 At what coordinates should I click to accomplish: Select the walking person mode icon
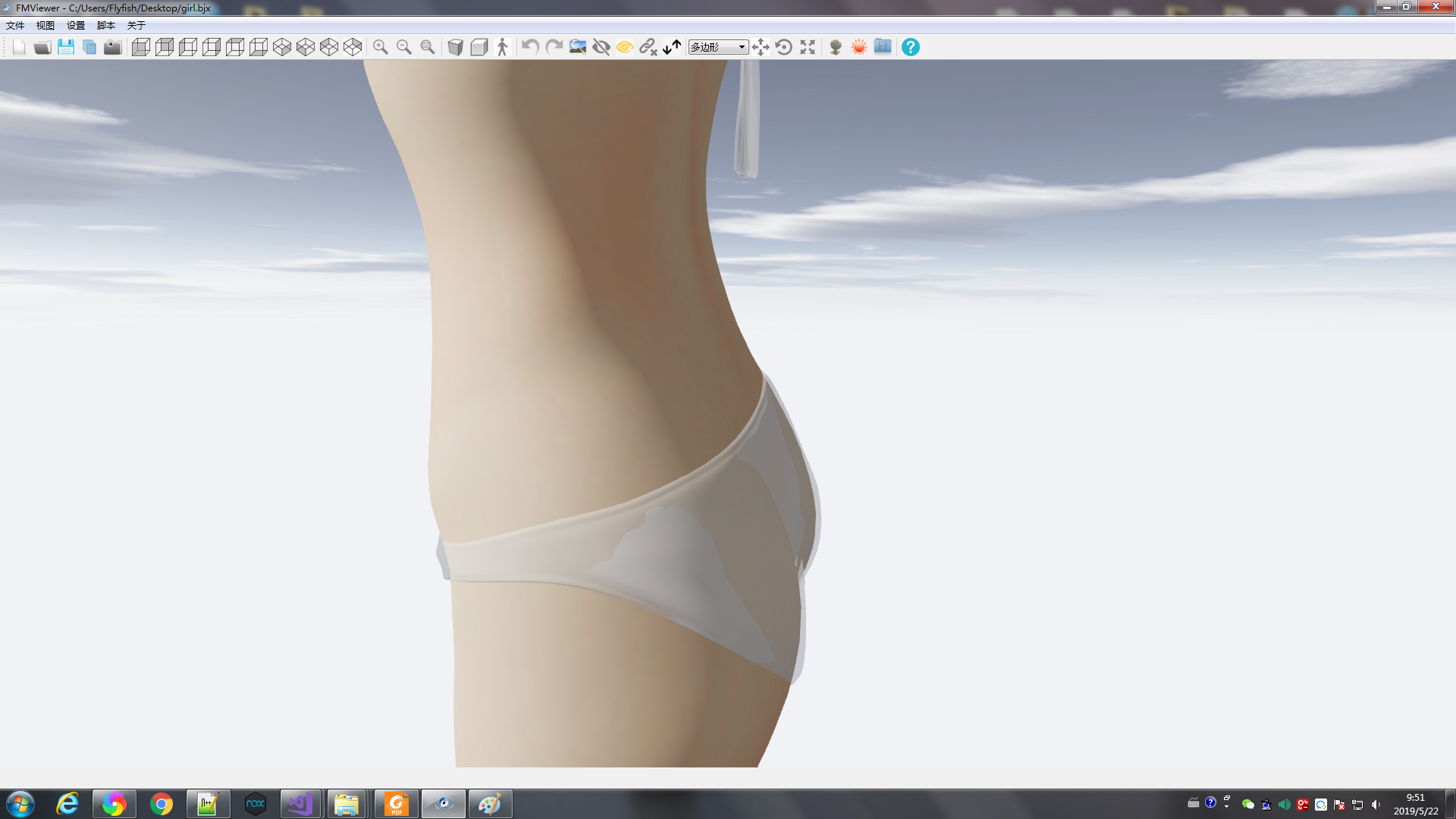tap(502, 47)
